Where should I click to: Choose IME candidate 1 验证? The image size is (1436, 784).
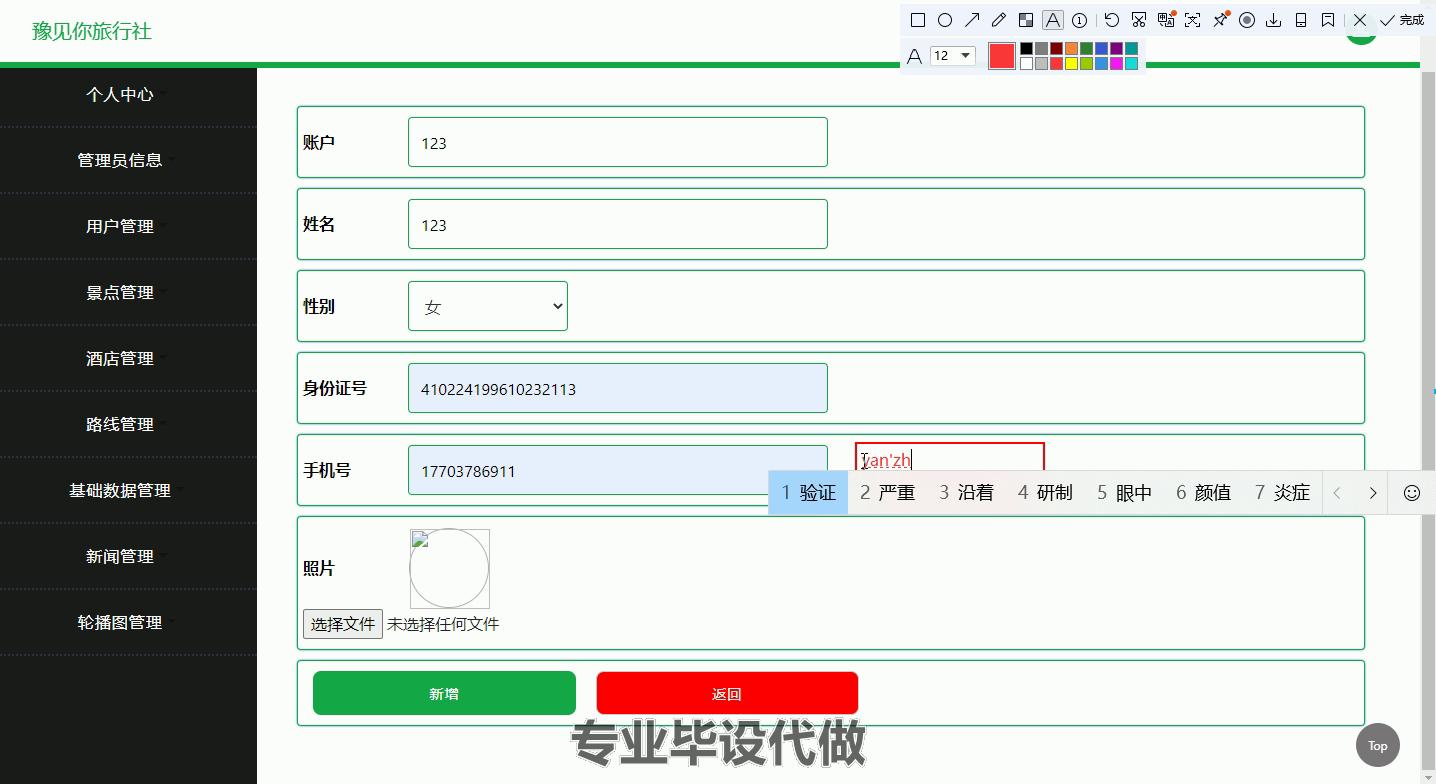[808, 492]
